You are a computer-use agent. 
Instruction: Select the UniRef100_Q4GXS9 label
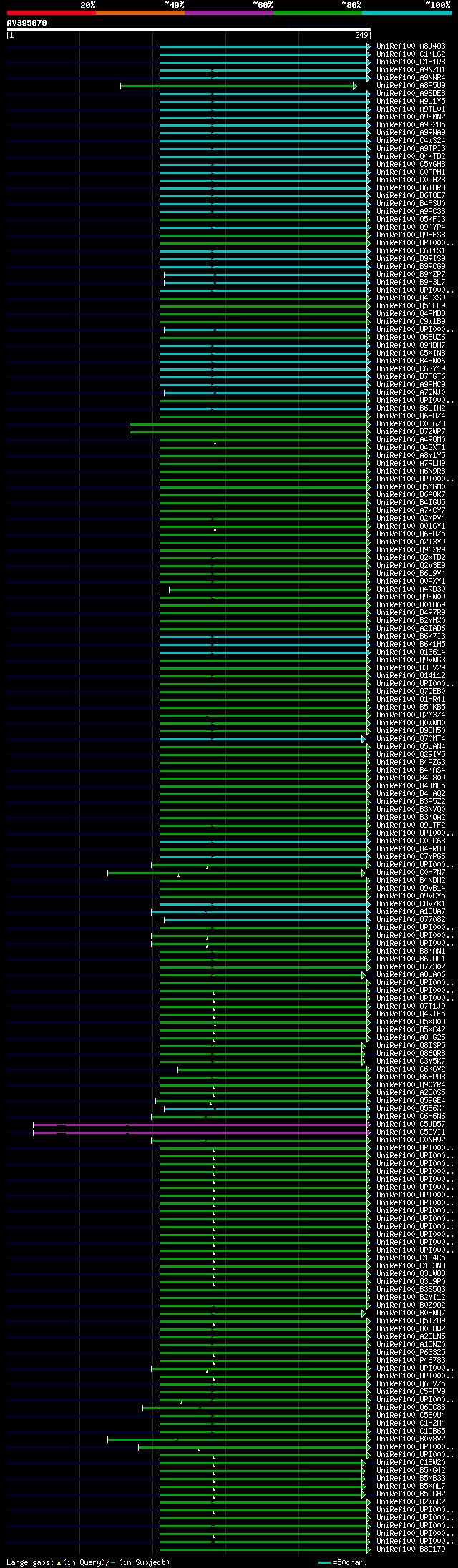pos(411,298)
